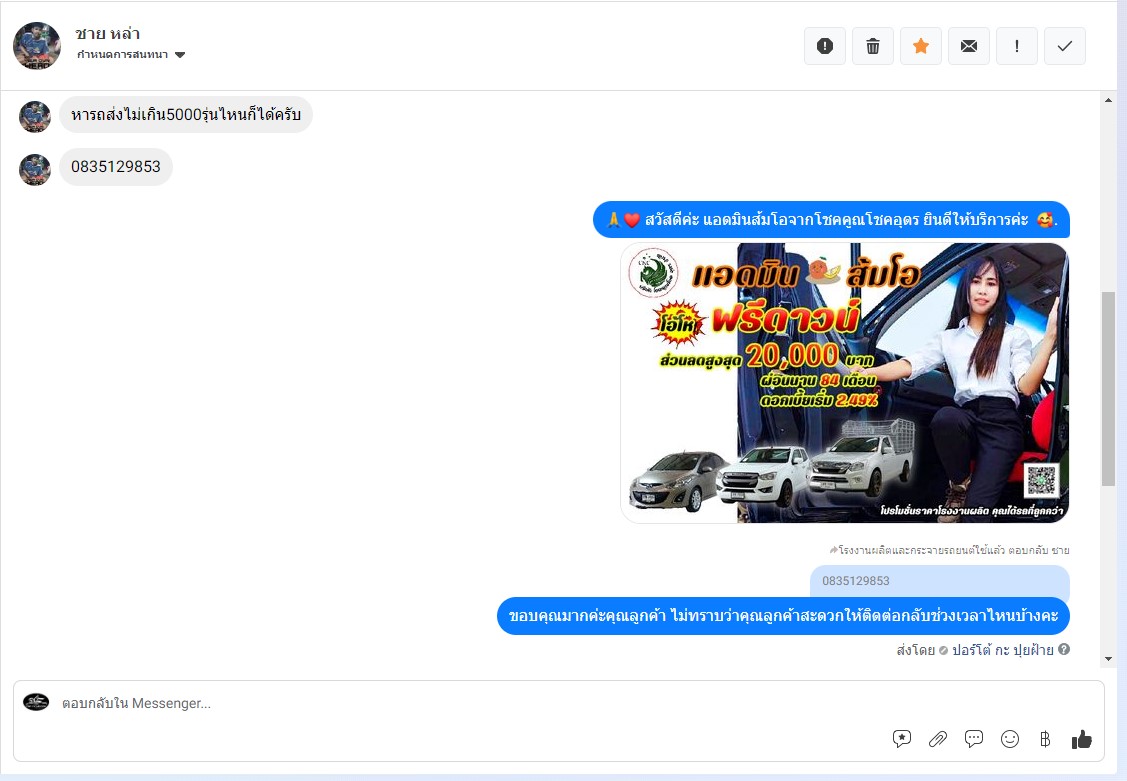
Task: Click the page avatar beside reply field
Action: coord(36,702)
